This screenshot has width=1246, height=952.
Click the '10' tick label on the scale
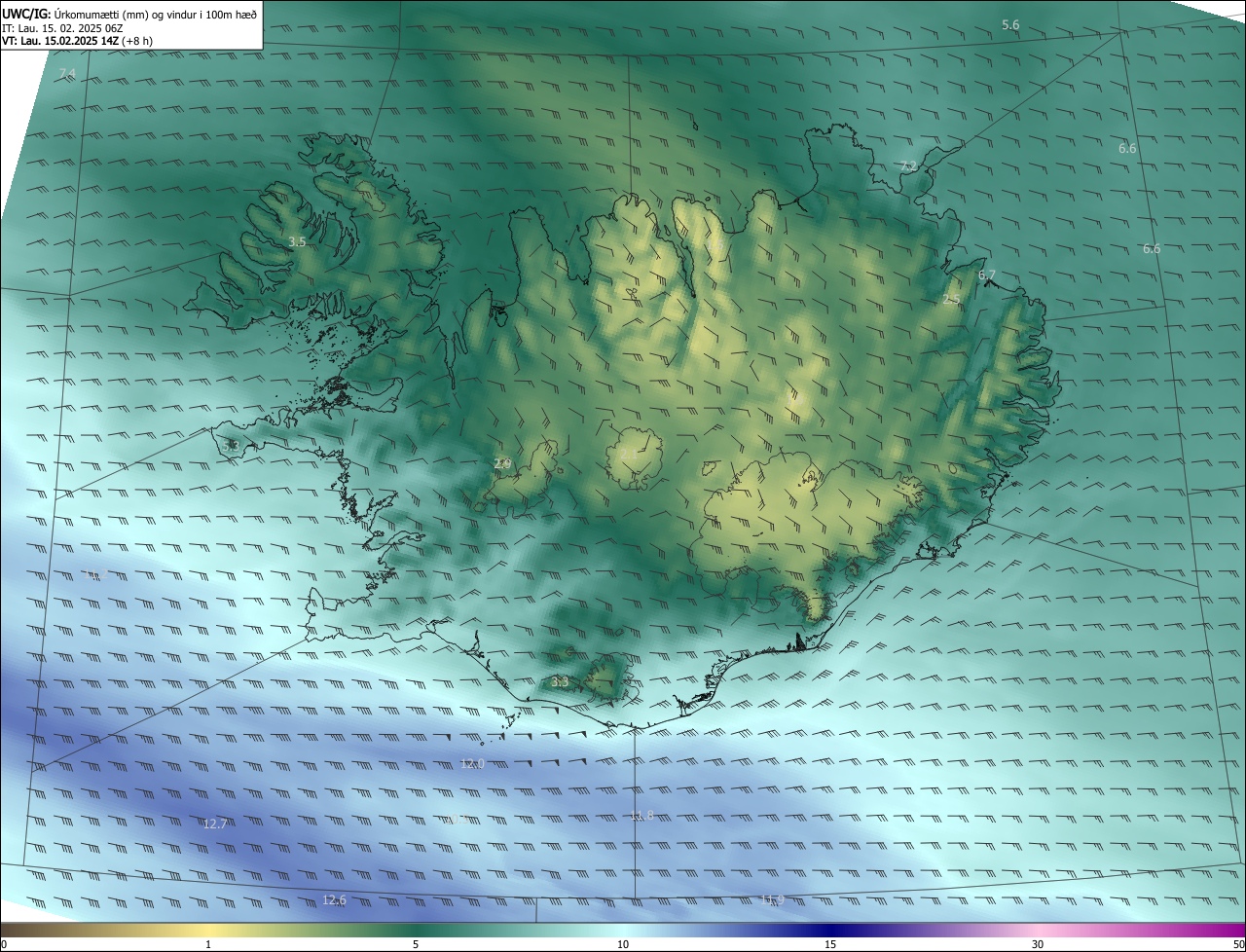pos(623,945)
